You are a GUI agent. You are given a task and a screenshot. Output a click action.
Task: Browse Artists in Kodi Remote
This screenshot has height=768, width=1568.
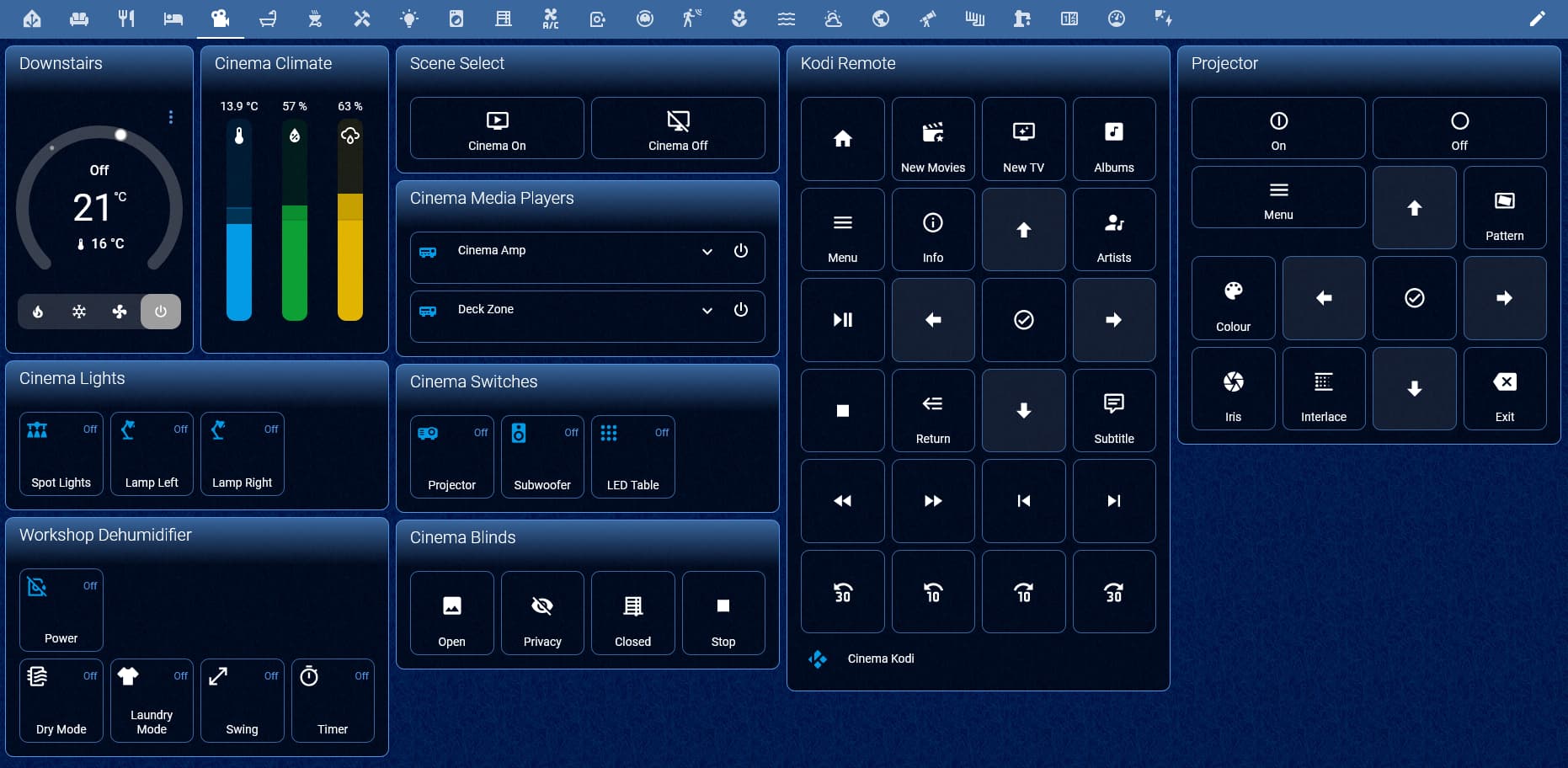1114,229
